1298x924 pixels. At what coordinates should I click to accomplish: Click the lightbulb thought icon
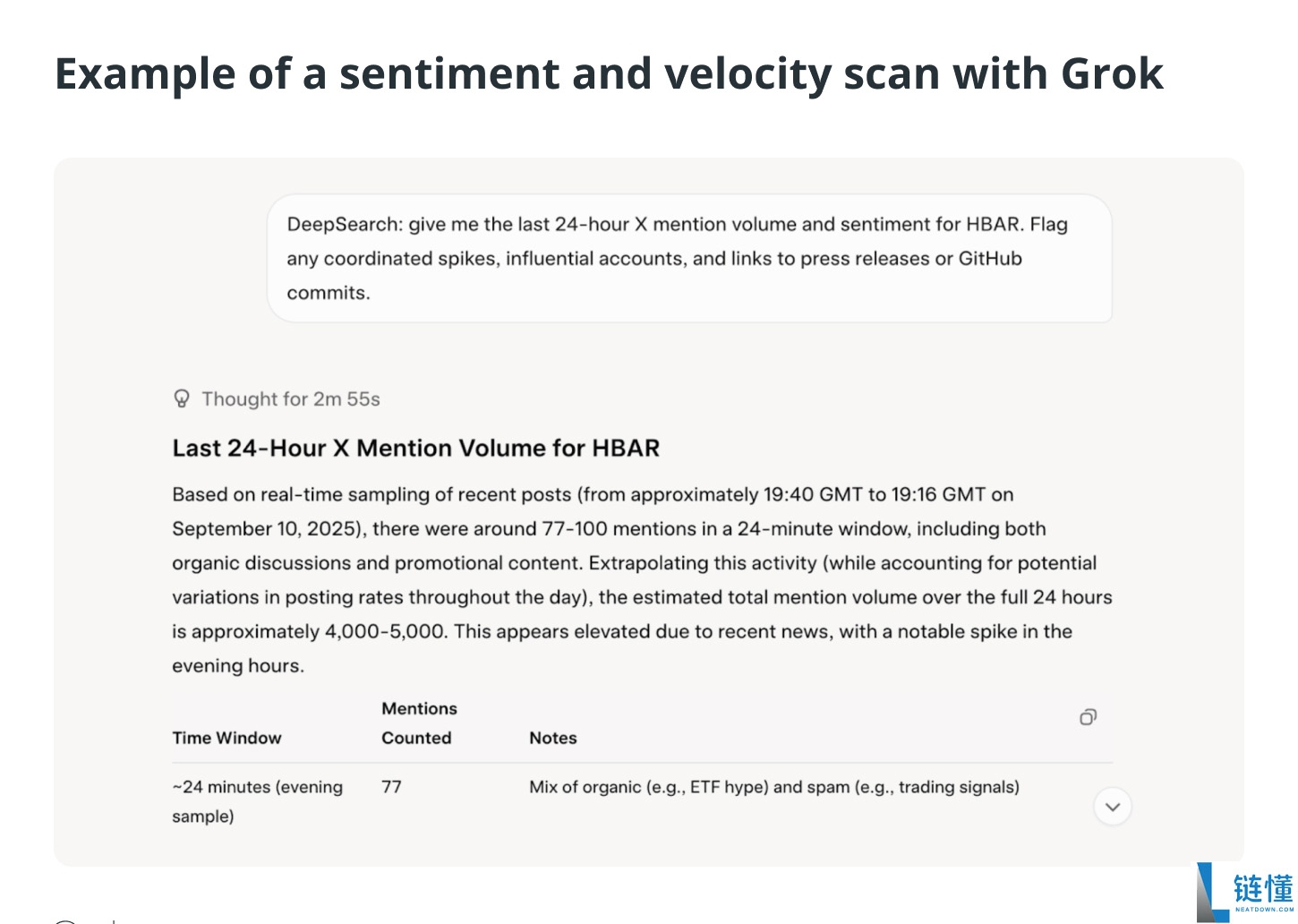(x=182, y=399)
